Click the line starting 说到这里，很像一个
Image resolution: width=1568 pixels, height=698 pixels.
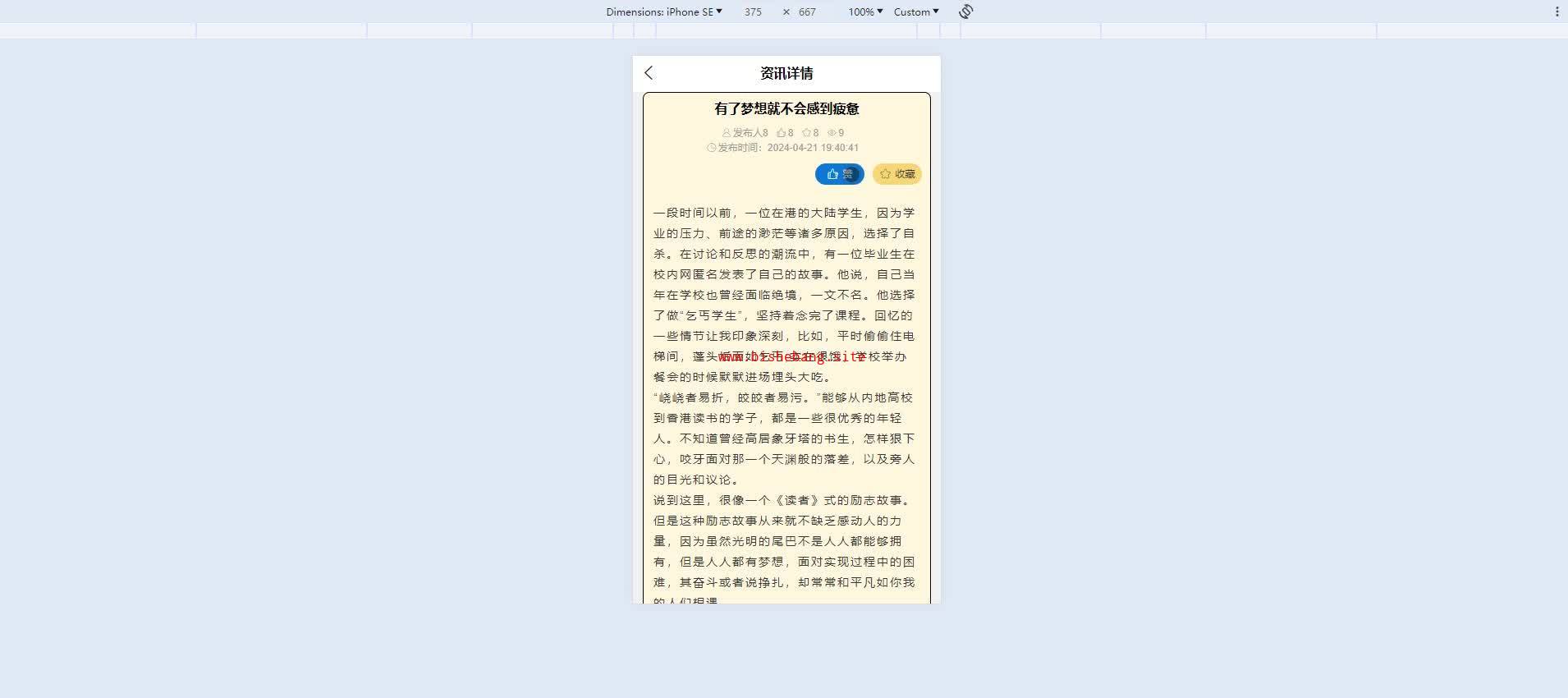tap(782, 500)
